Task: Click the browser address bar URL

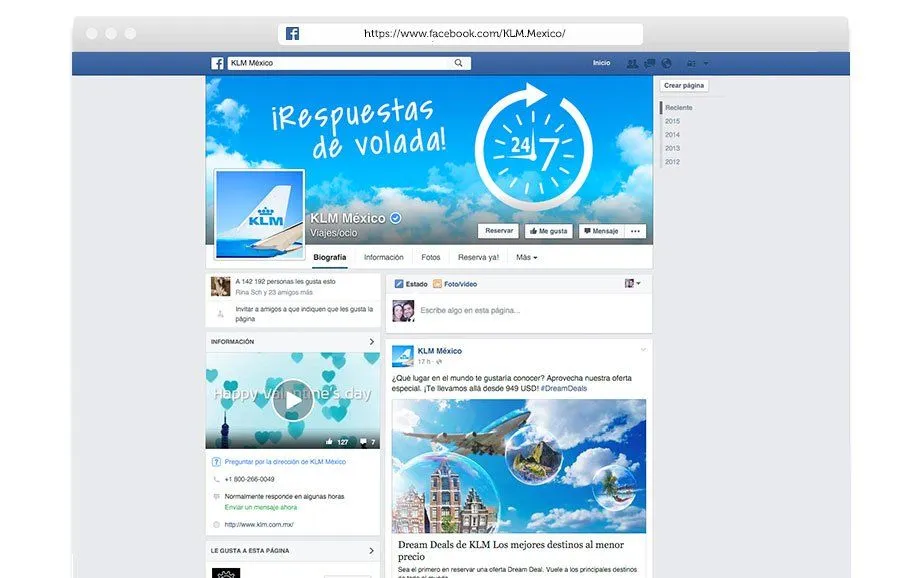Action: point(464,34)
